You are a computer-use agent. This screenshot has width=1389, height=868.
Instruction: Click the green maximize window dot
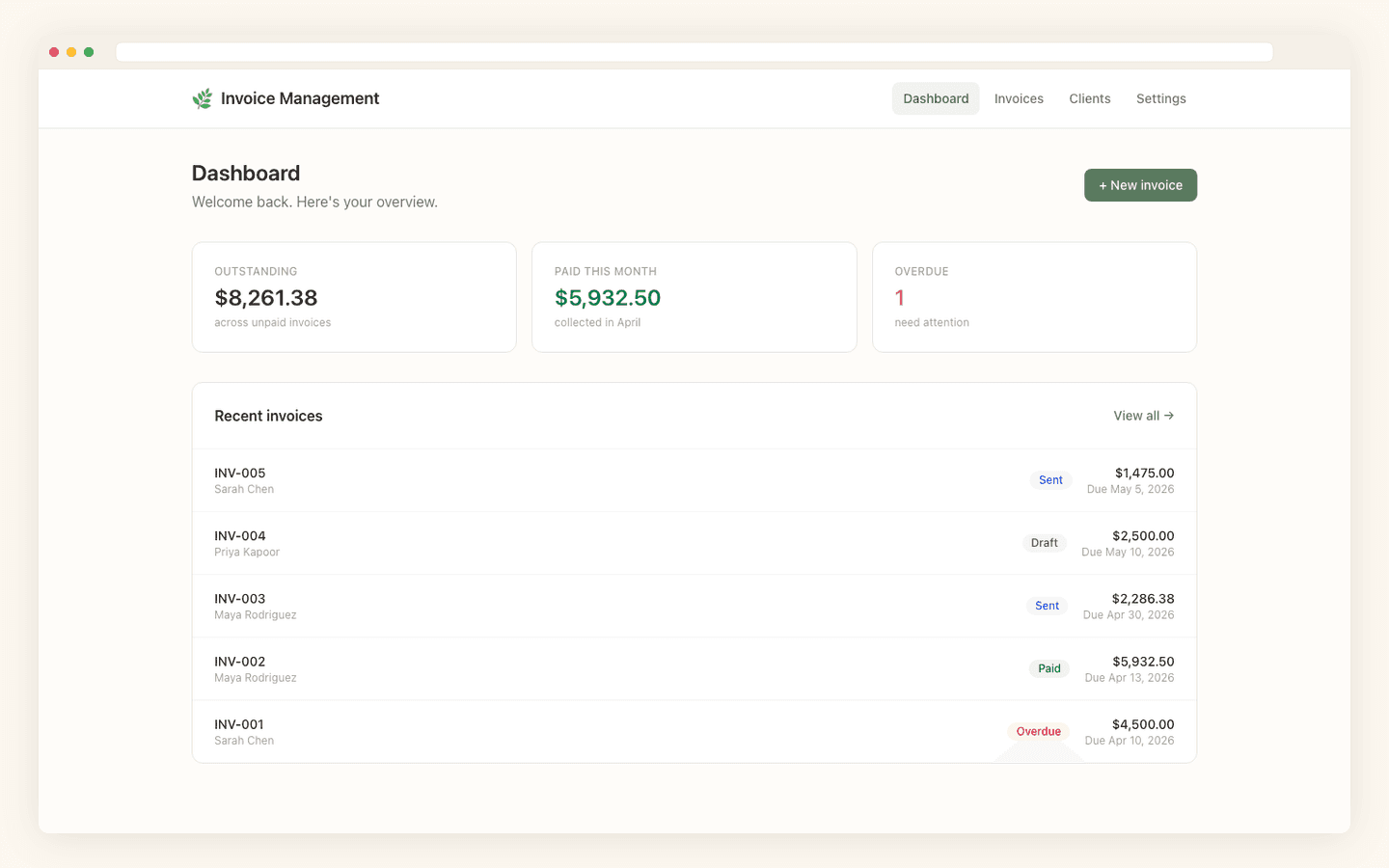(89, 52)
